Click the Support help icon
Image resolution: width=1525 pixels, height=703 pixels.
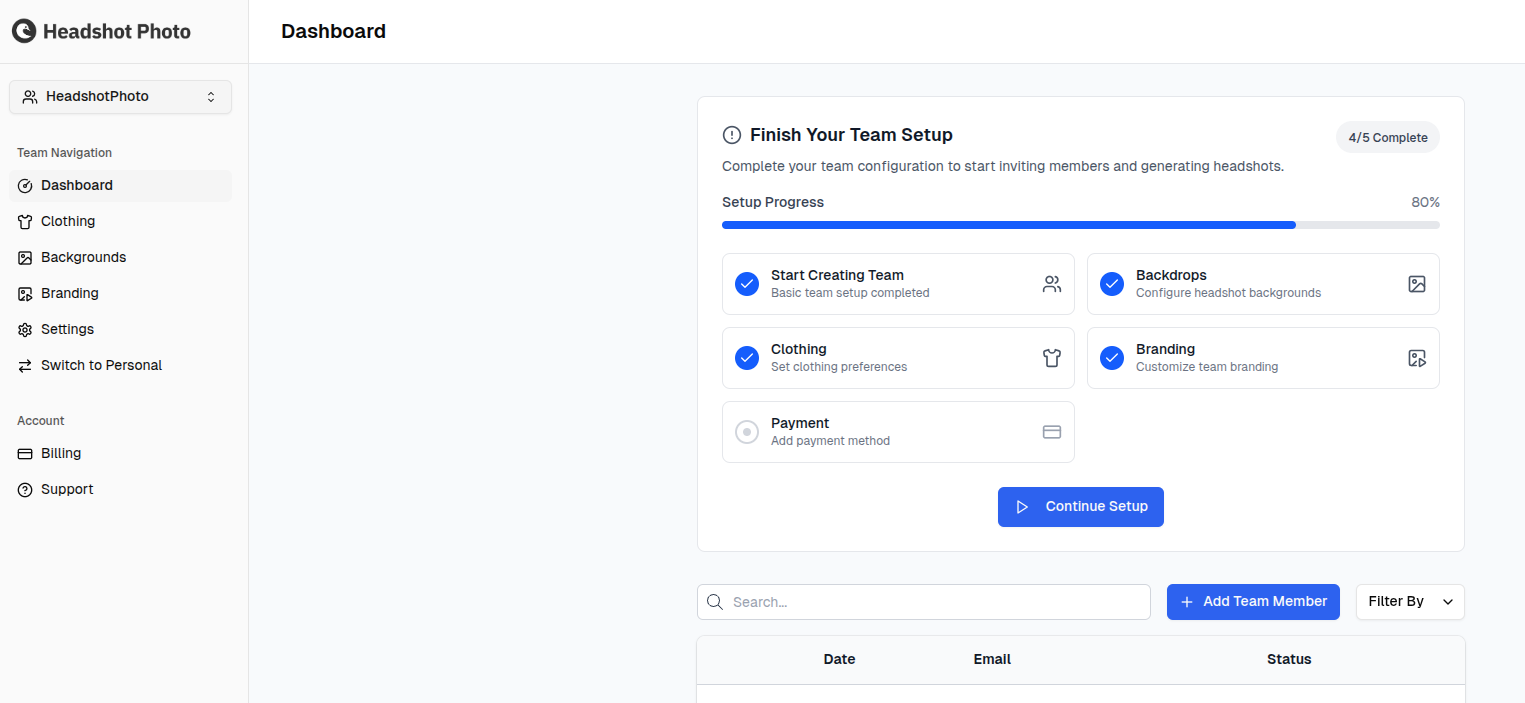click(x=25, y=489)
